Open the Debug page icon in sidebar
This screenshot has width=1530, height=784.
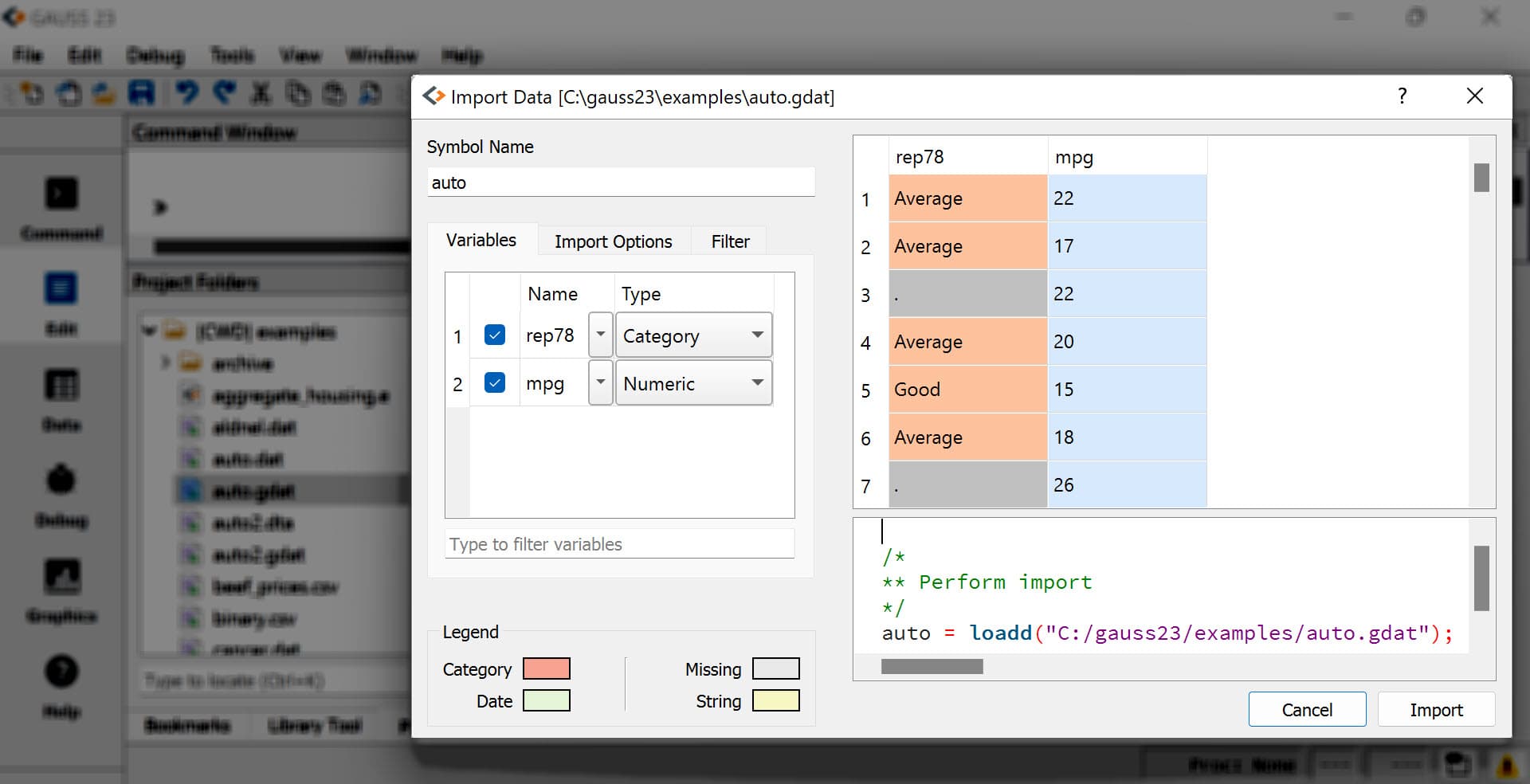tap(61, 495)
